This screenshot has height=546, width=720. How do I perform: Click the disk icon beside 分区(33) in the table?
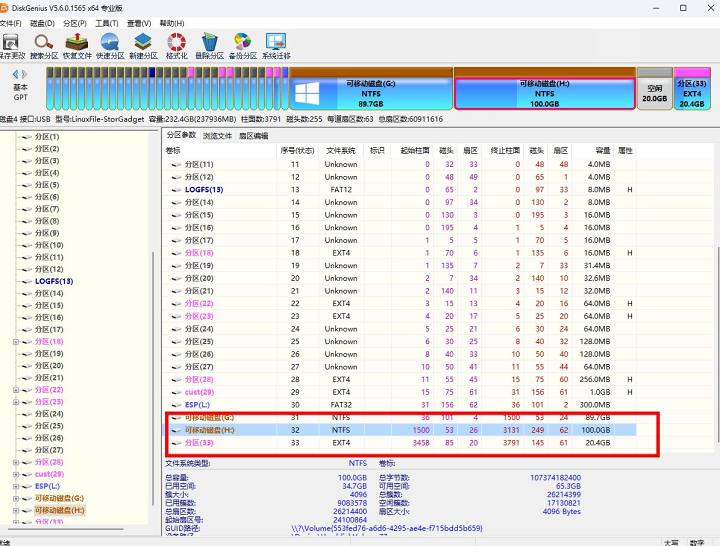(176, 443)
